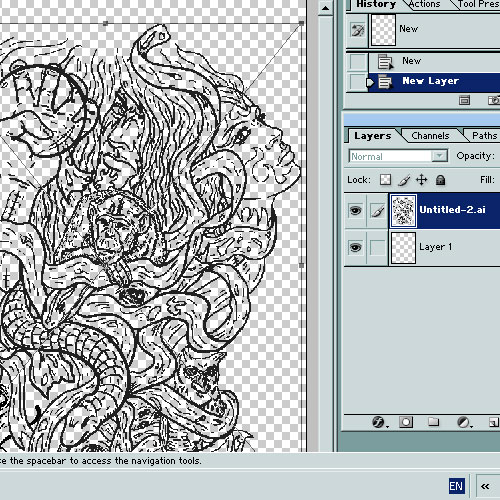The image size is (500, 500).
Task: Click the Layer 1 thumbnail
Action: click(x=403, y=248)
